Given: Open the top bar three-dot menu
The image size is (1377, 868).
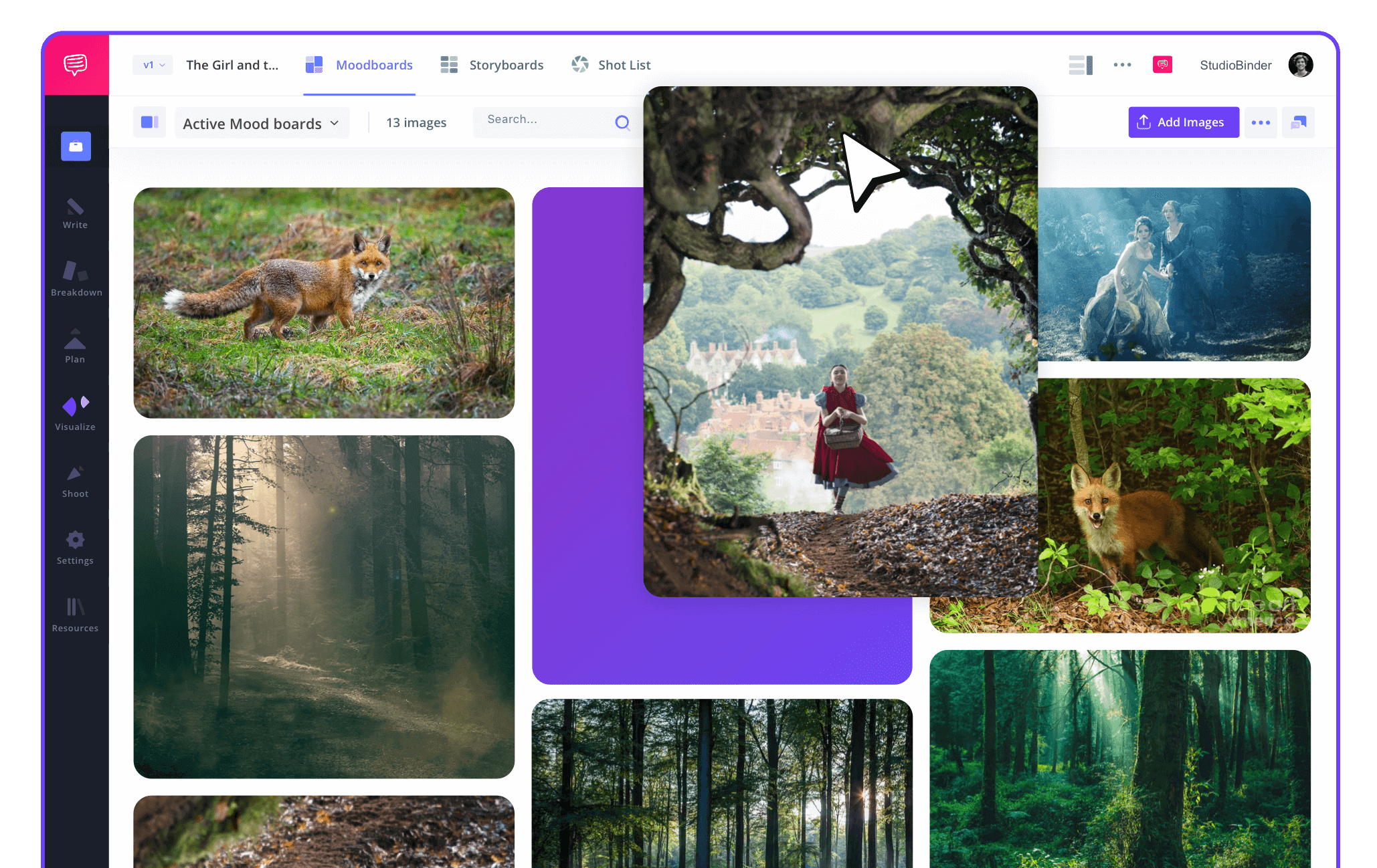Looking at the screenshot, I should pos(1122,65).
